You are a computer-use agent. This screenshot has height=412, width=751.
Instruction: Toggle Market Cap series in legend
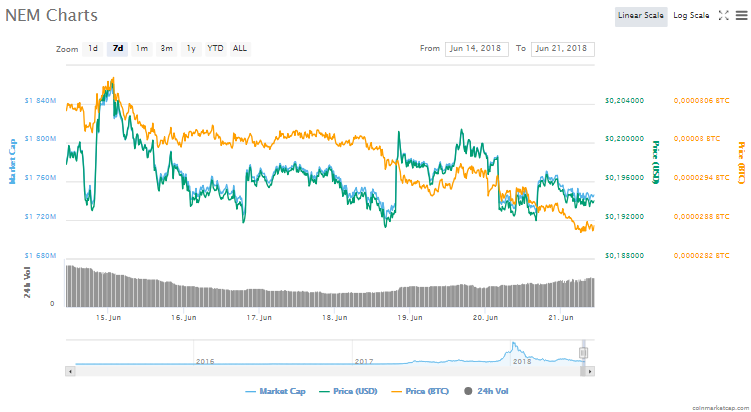(x=275, y=391)
